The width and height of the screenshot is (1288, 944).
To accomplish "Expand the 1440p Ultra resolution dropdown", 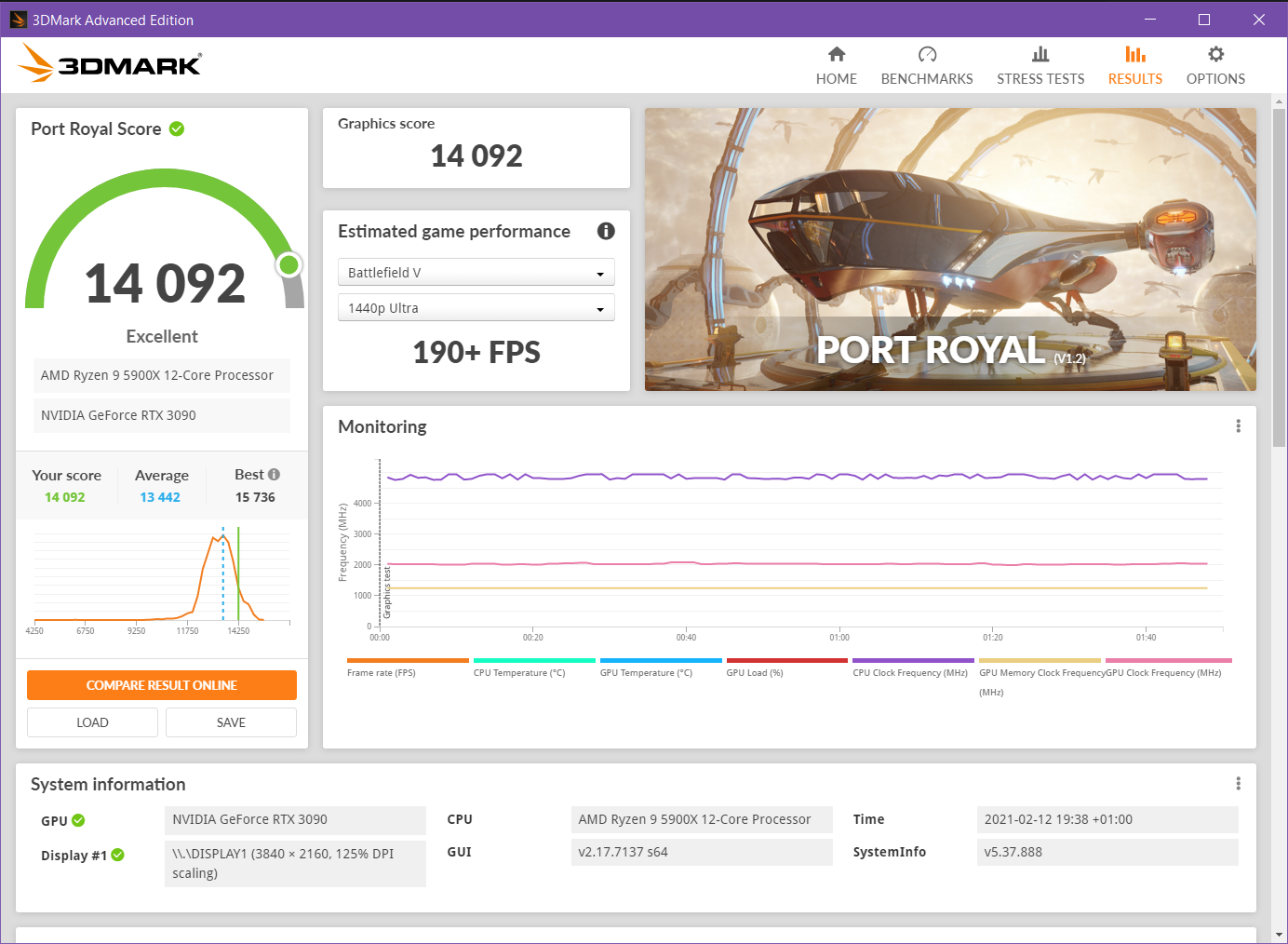I will point(476,307).
